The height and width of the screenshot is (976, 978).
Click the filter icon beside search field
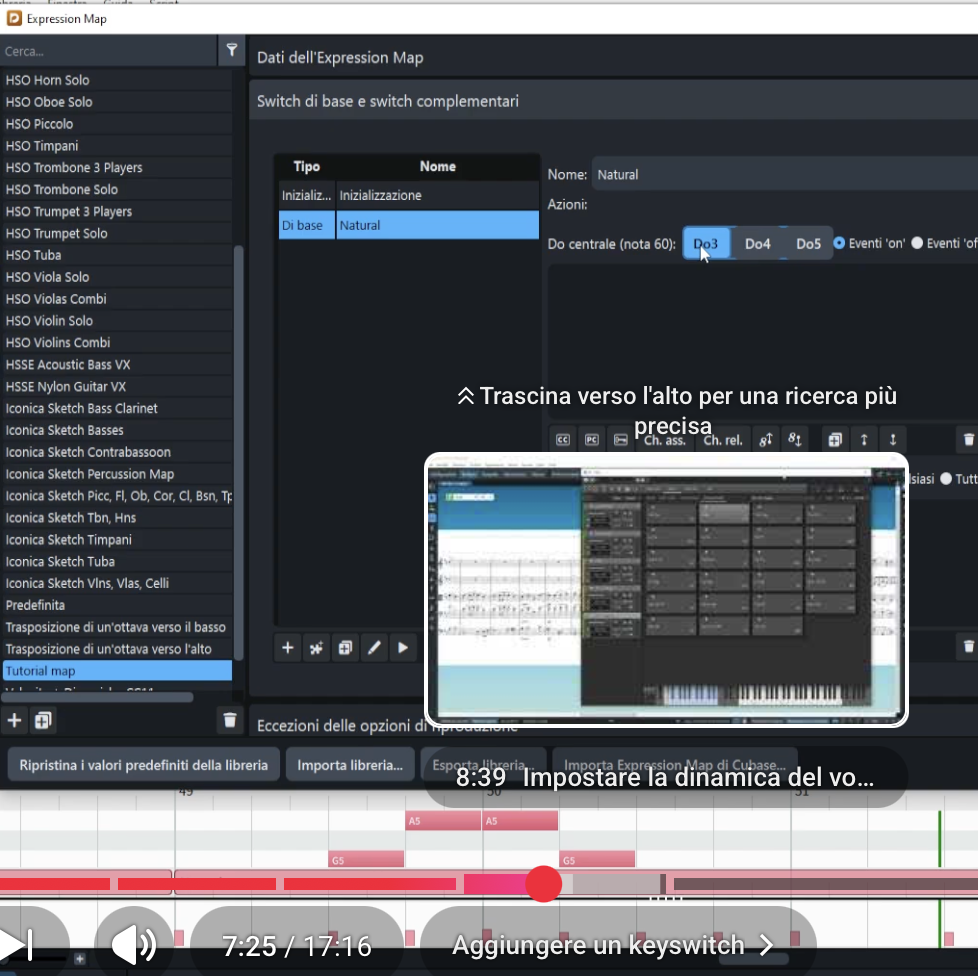231,50
